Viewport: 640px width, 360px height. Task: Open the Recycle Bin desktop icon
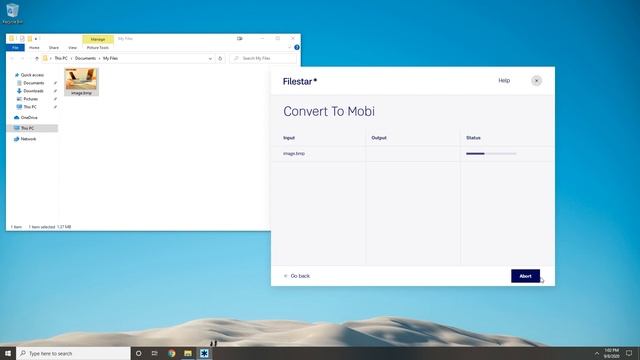click(x=12, y=13)
